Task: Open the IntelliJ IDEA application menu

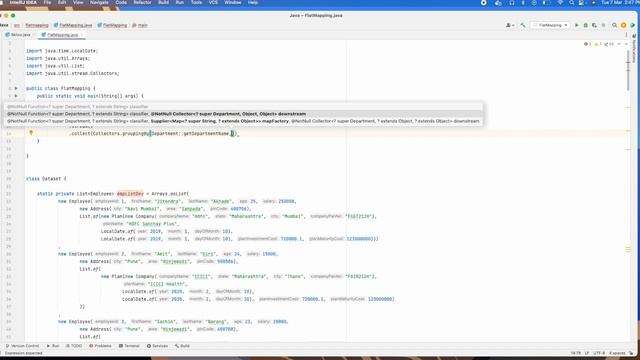Action: (23, 2)
